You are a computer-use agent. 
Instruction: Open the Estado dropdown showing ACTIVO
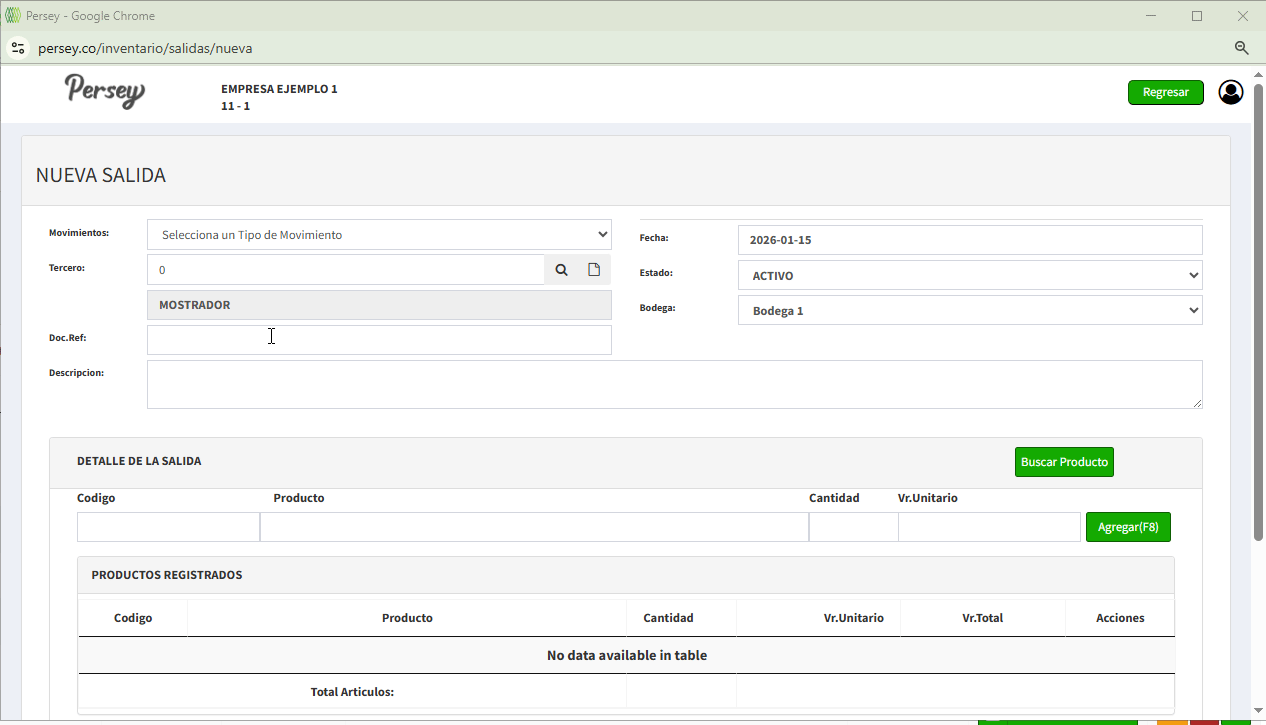(969, 276)
